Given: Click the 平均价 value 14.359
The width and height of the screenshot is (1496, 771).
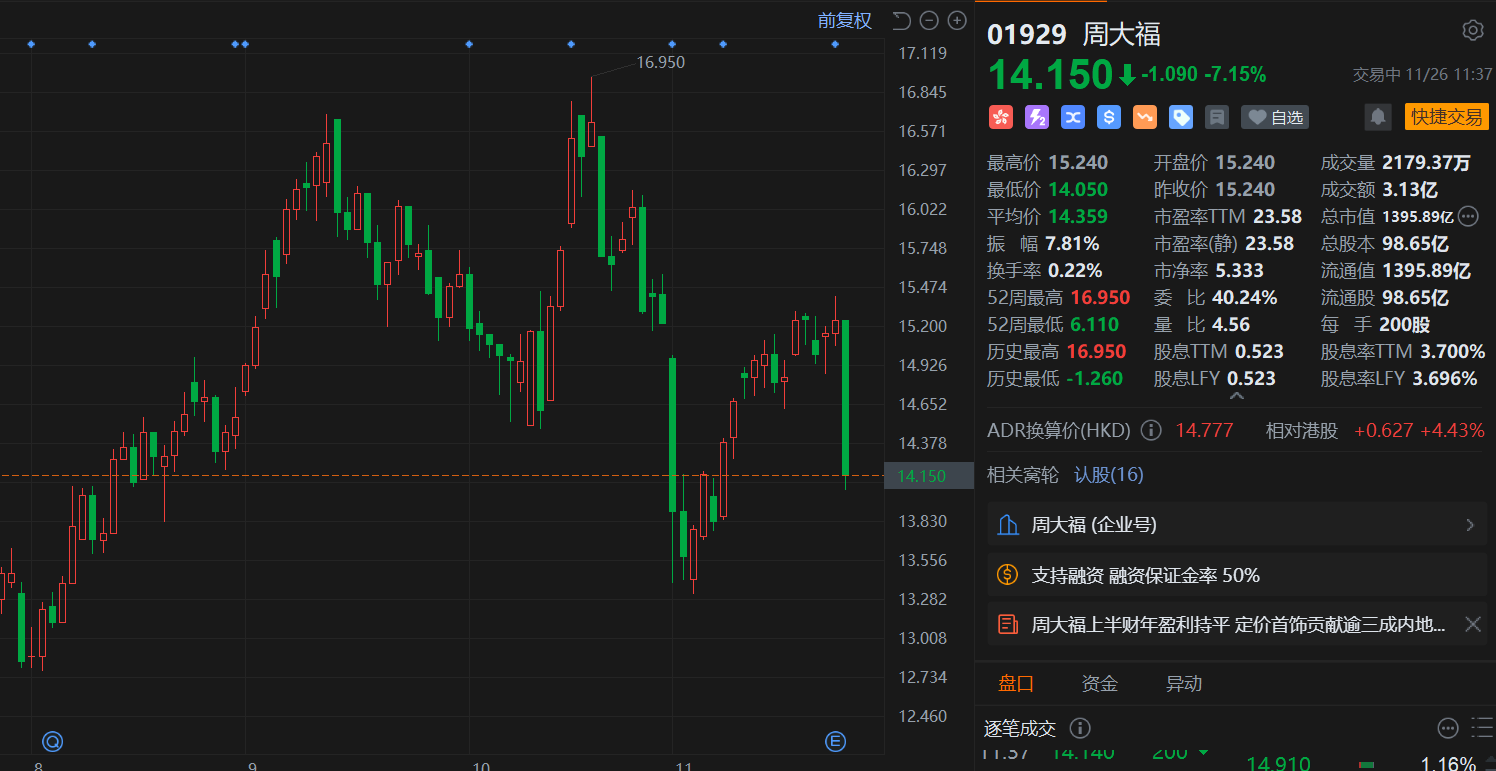Looking at the screenshot, I should pos(1077,216).
